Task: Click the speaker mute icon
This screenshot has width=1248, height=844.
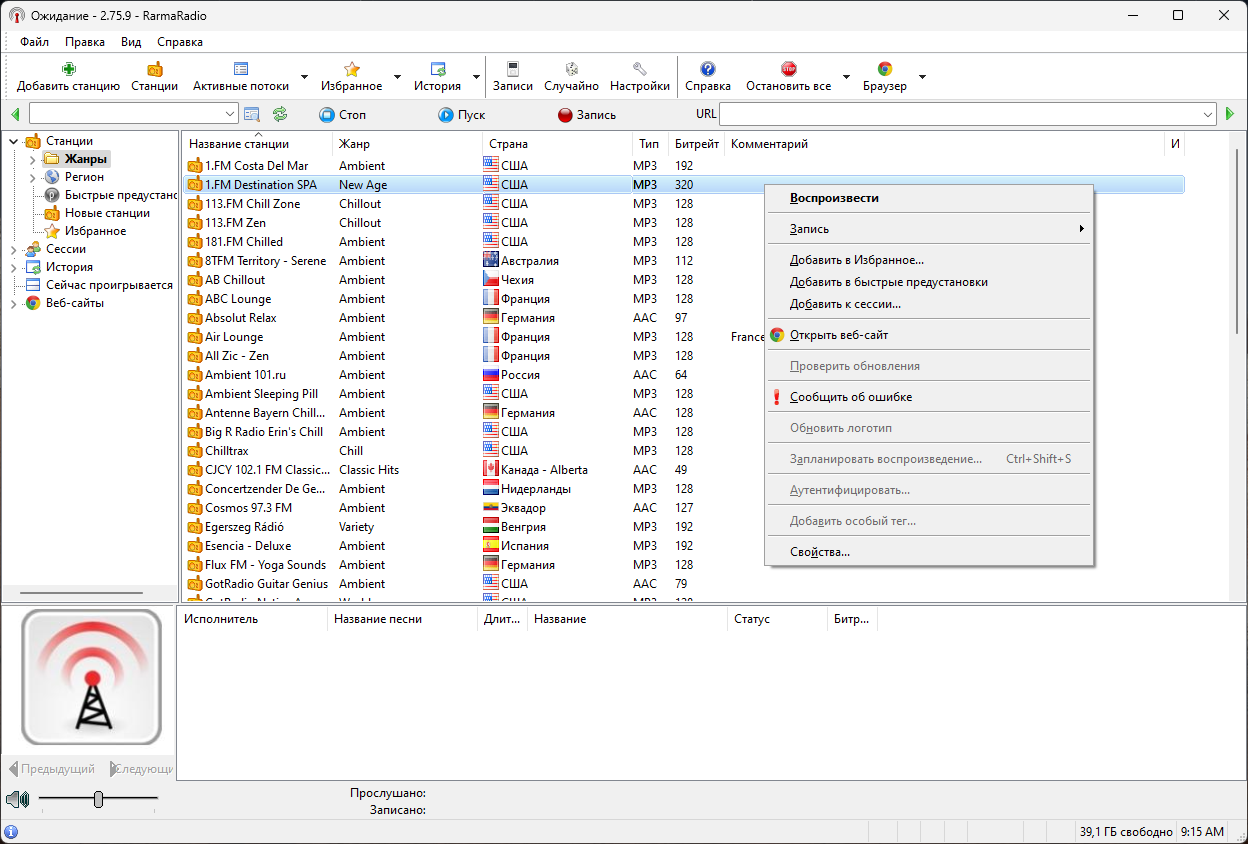Action: [x=17, y=799]
